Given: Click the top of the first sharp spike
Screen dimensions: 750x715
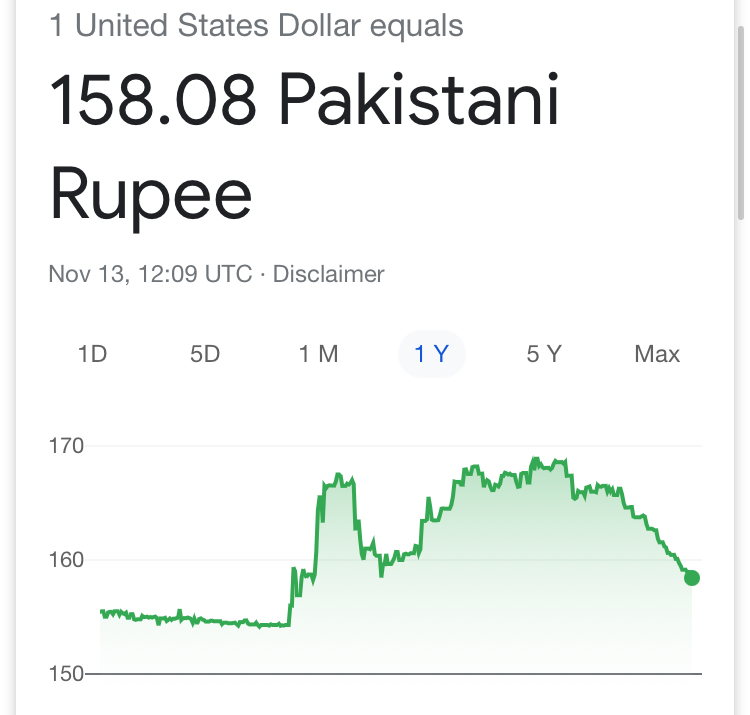Looking at the screenshot, I should click(338, 475).
